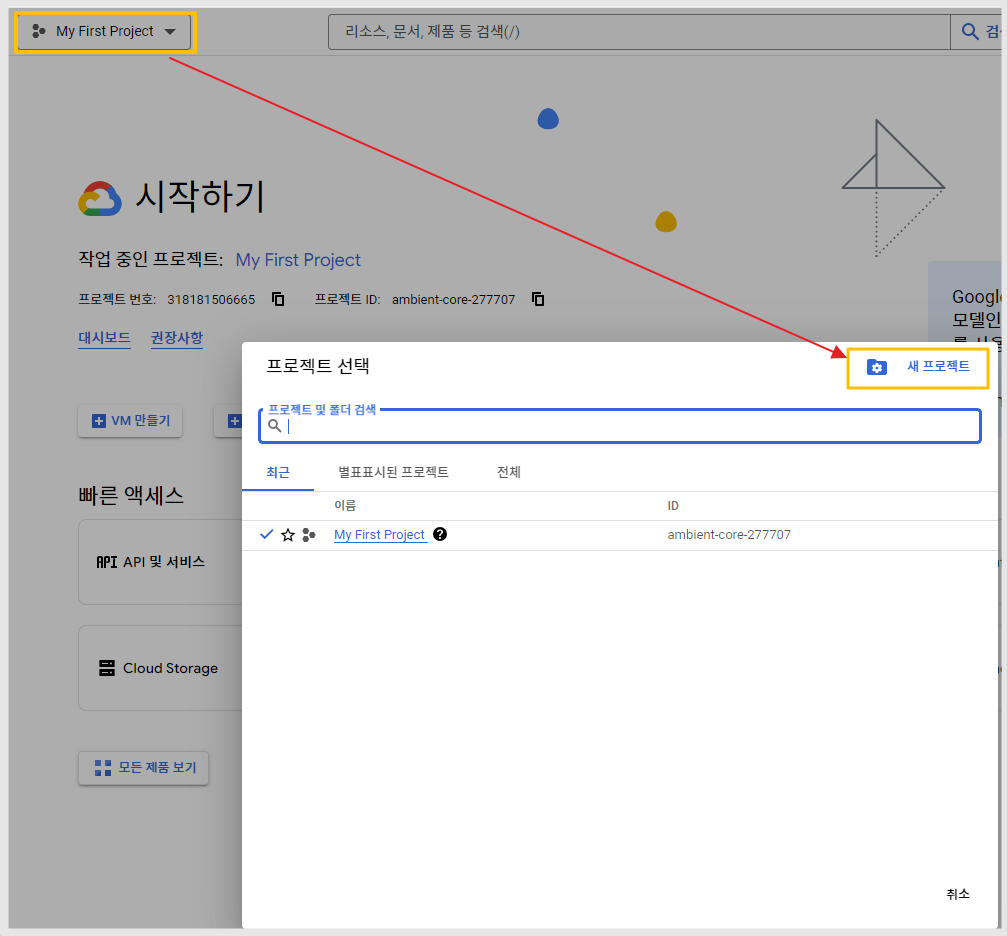Open the My First Project working project link
Screen dimensions: 1007x936
tap(298, 260)
